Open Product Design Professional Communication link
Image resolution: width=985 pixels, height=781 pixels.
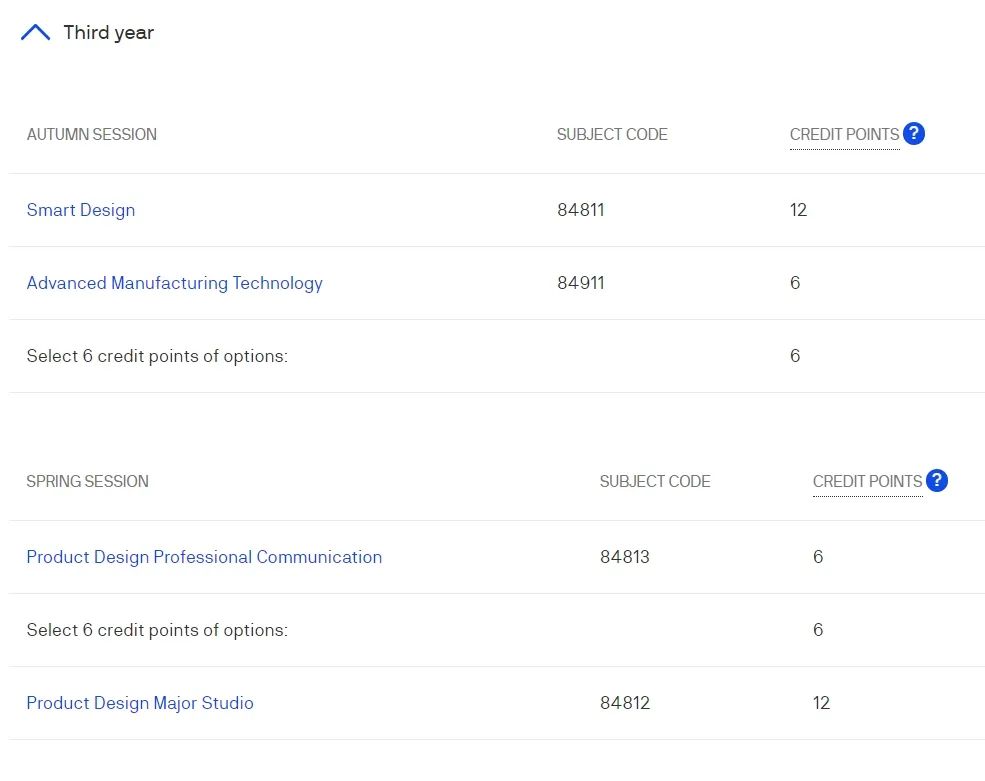click(204, 557)
